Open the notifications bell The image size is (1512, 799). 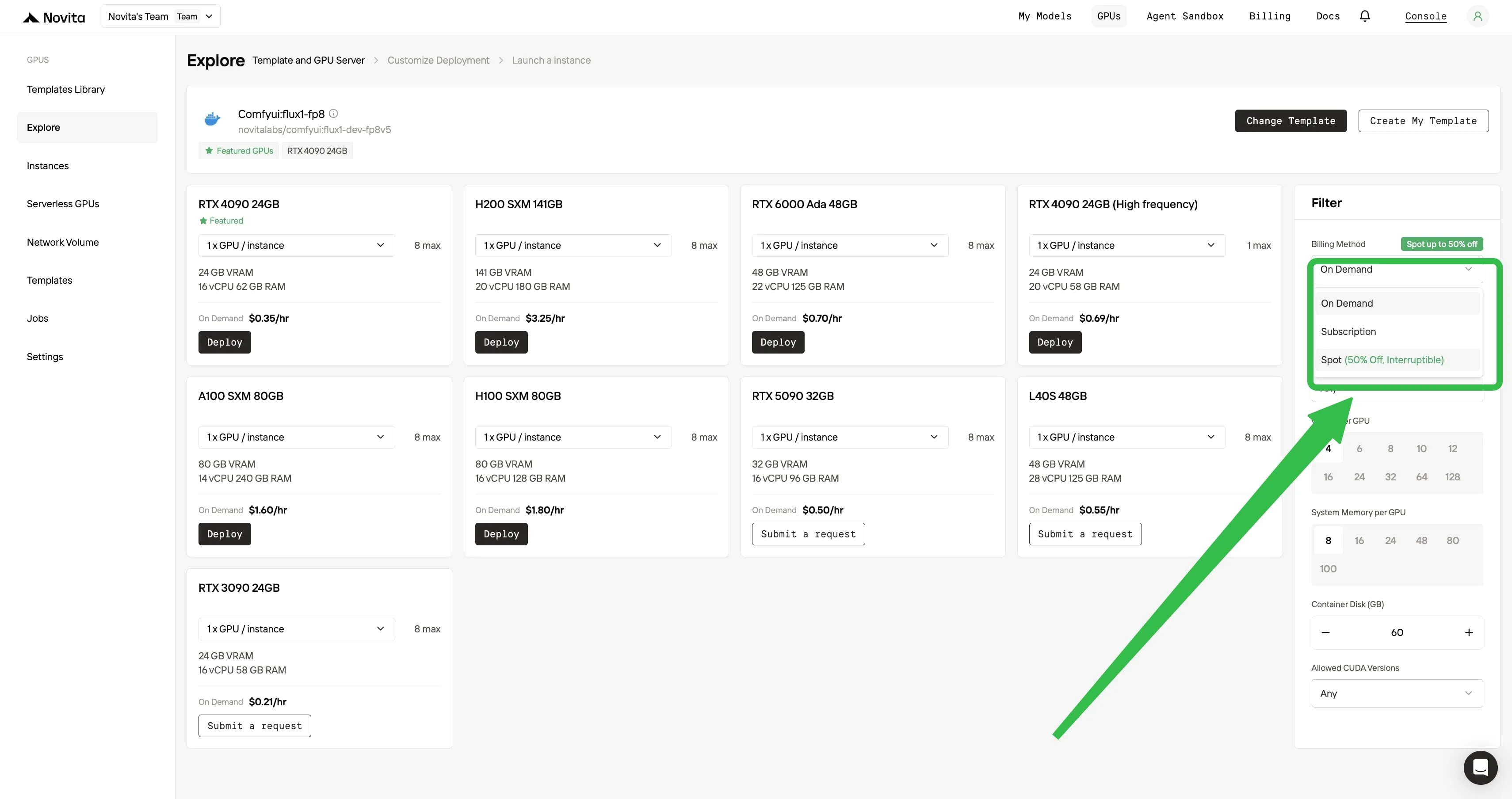click(x=1365, y=16)
